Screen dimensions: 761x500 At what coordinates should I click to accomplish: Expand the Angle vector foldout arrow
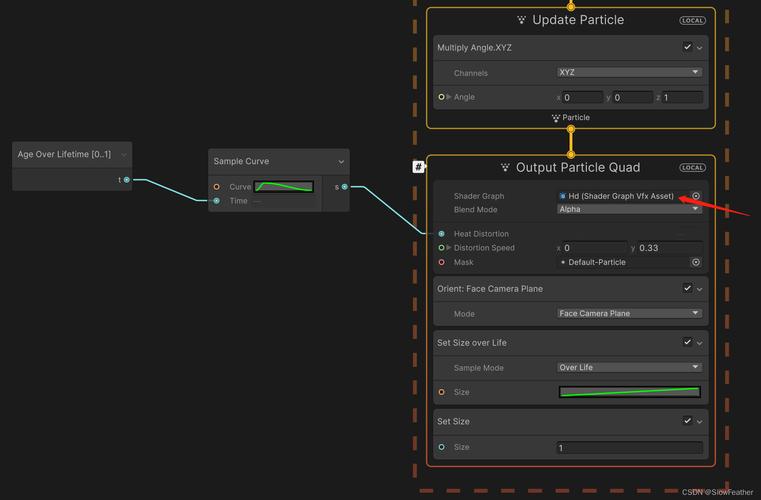449,97
